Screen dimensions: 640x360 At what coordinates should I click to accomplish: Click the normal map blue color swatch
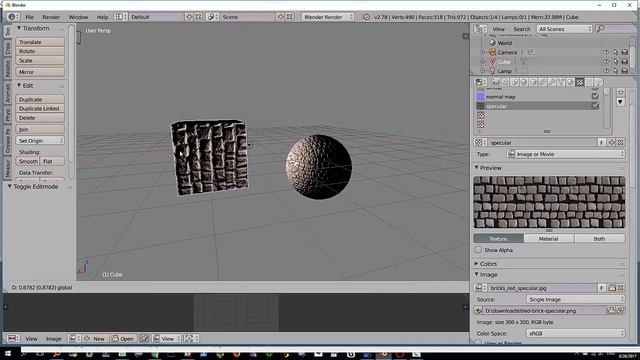480,97
